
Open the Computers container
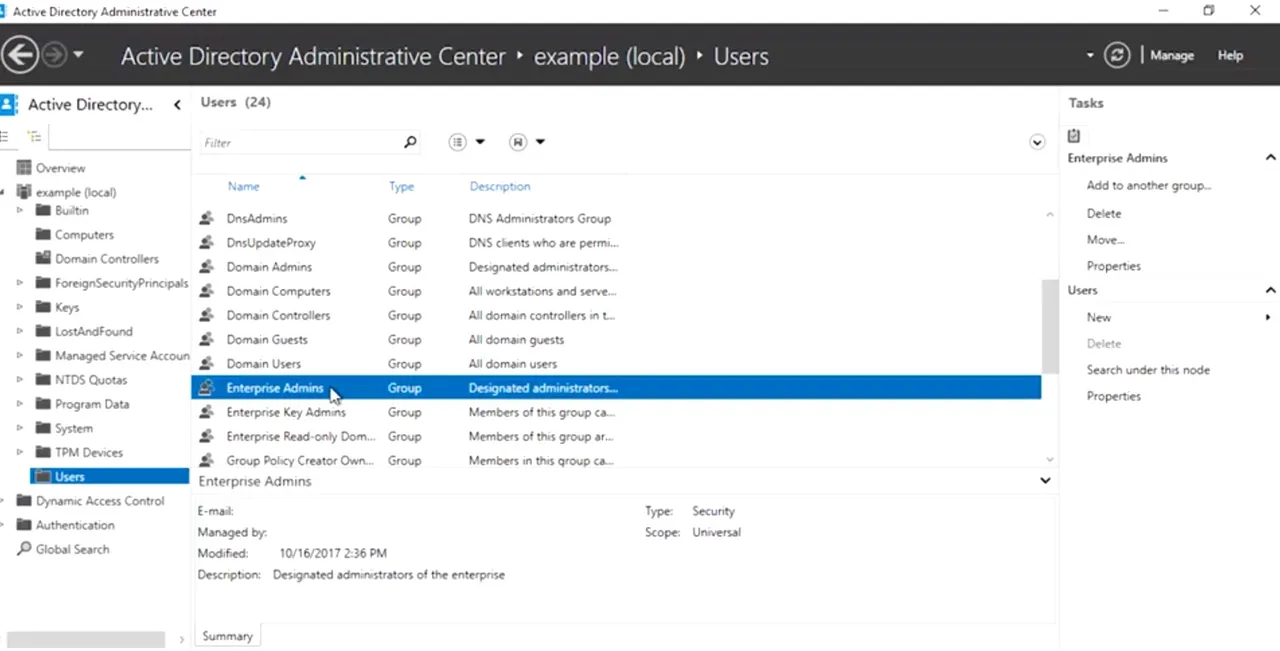pos(84,235)
